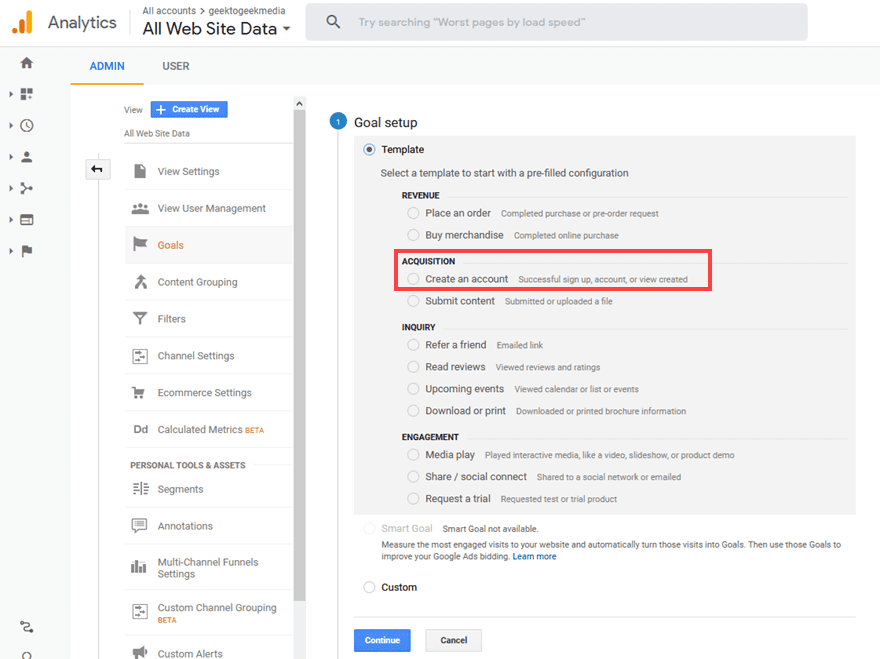Click the Realtime clock icon
The image size is (880, 659).
[27, 126]
